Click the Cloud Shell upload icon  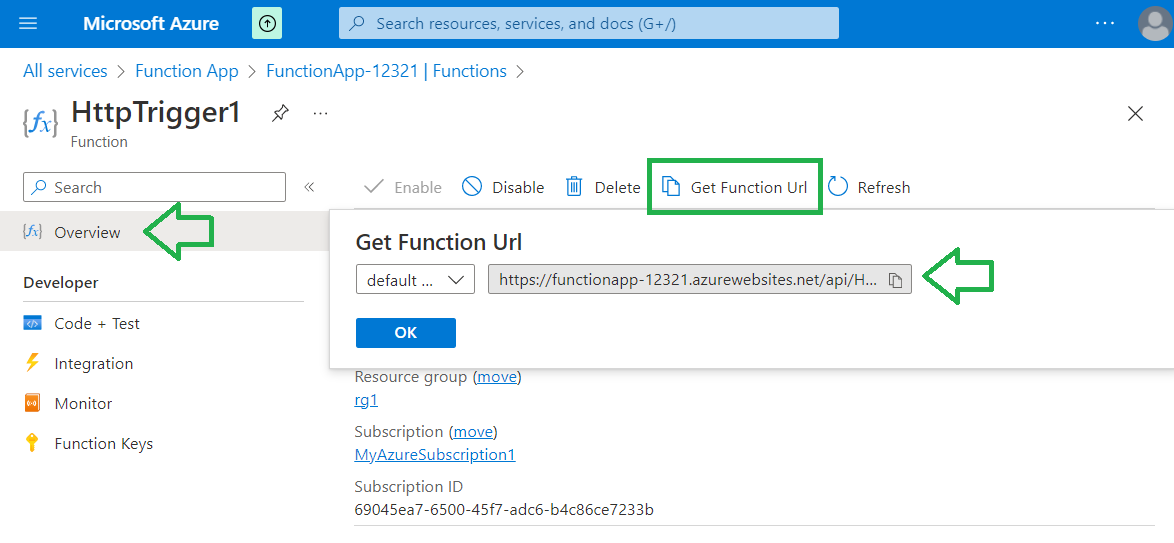coord(266,23)
